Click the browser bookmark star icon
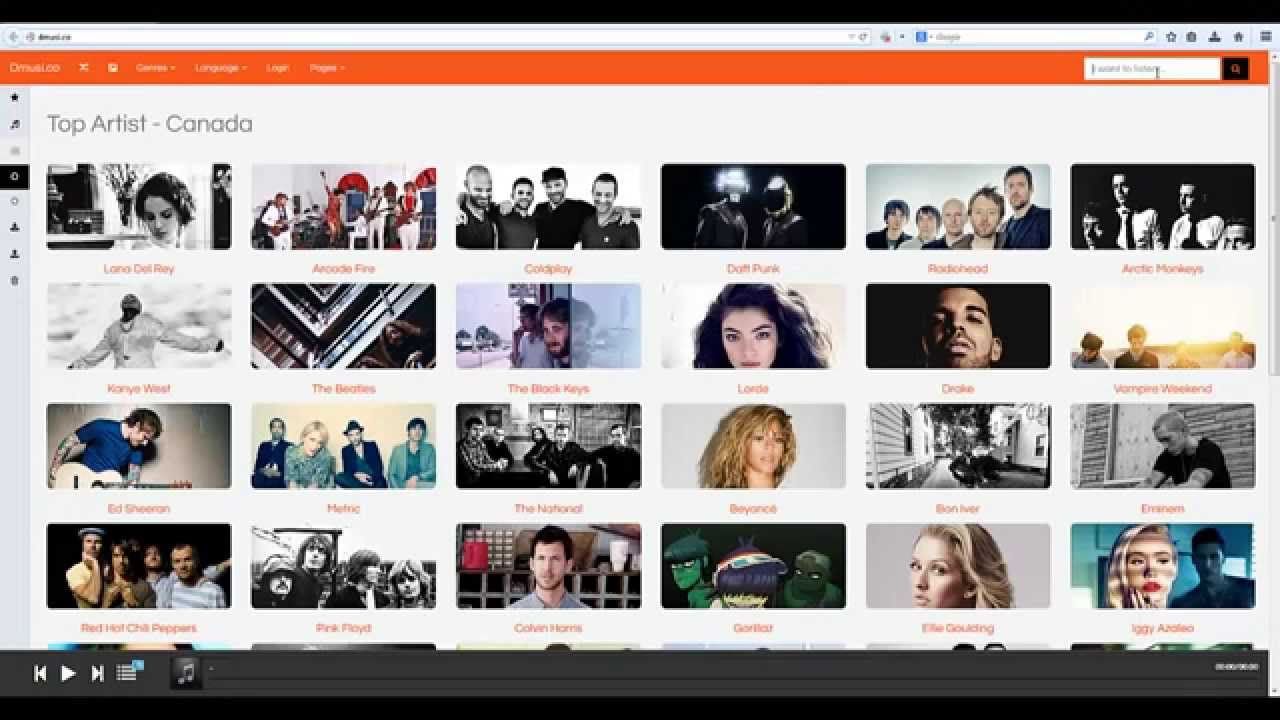1280x720 pixels. (1171, 37)
